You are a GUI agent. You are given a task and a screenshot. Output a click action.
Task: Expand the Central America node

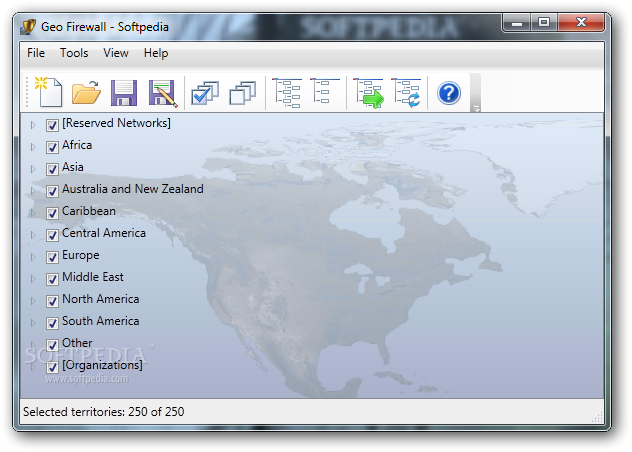pos(33,235)
